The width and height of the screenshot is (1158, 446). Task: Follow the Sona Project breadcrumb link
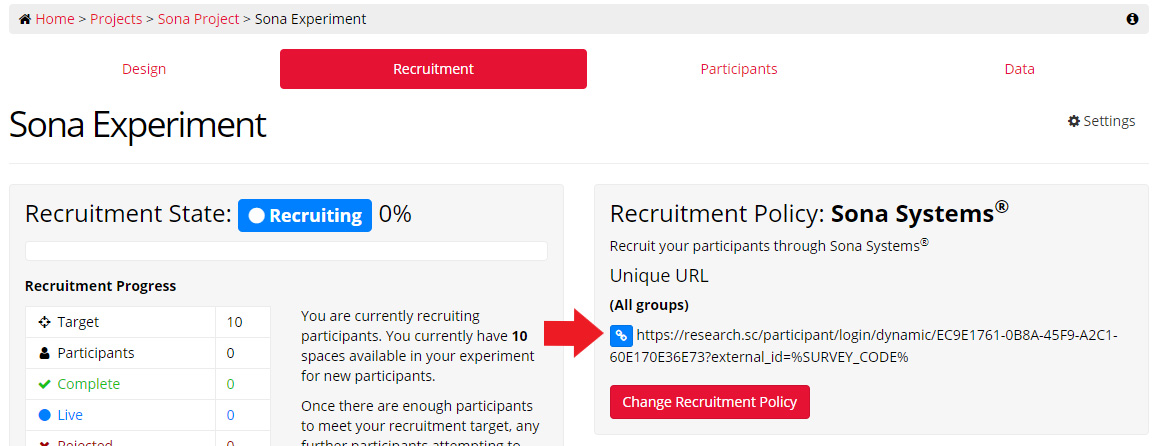[x=199, y=19]
